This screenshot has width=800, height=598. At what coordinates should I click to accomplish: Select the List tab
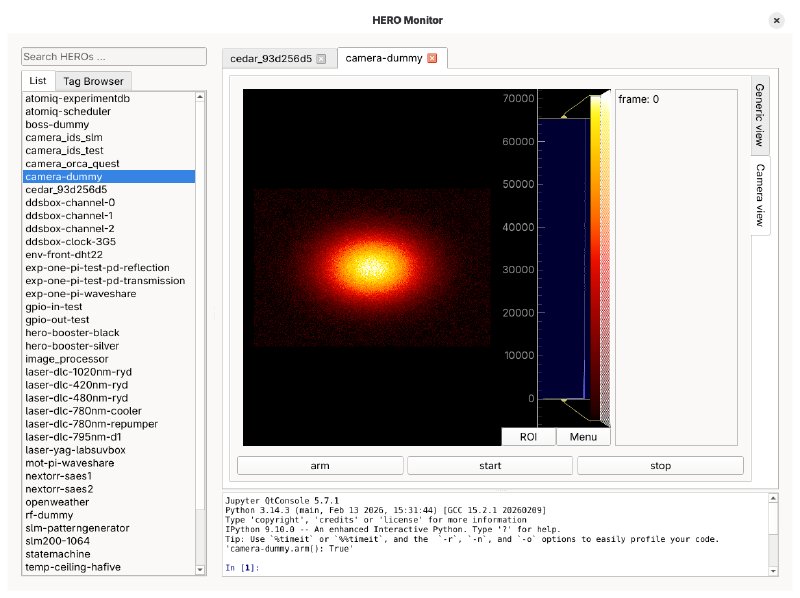coord(37,81)
